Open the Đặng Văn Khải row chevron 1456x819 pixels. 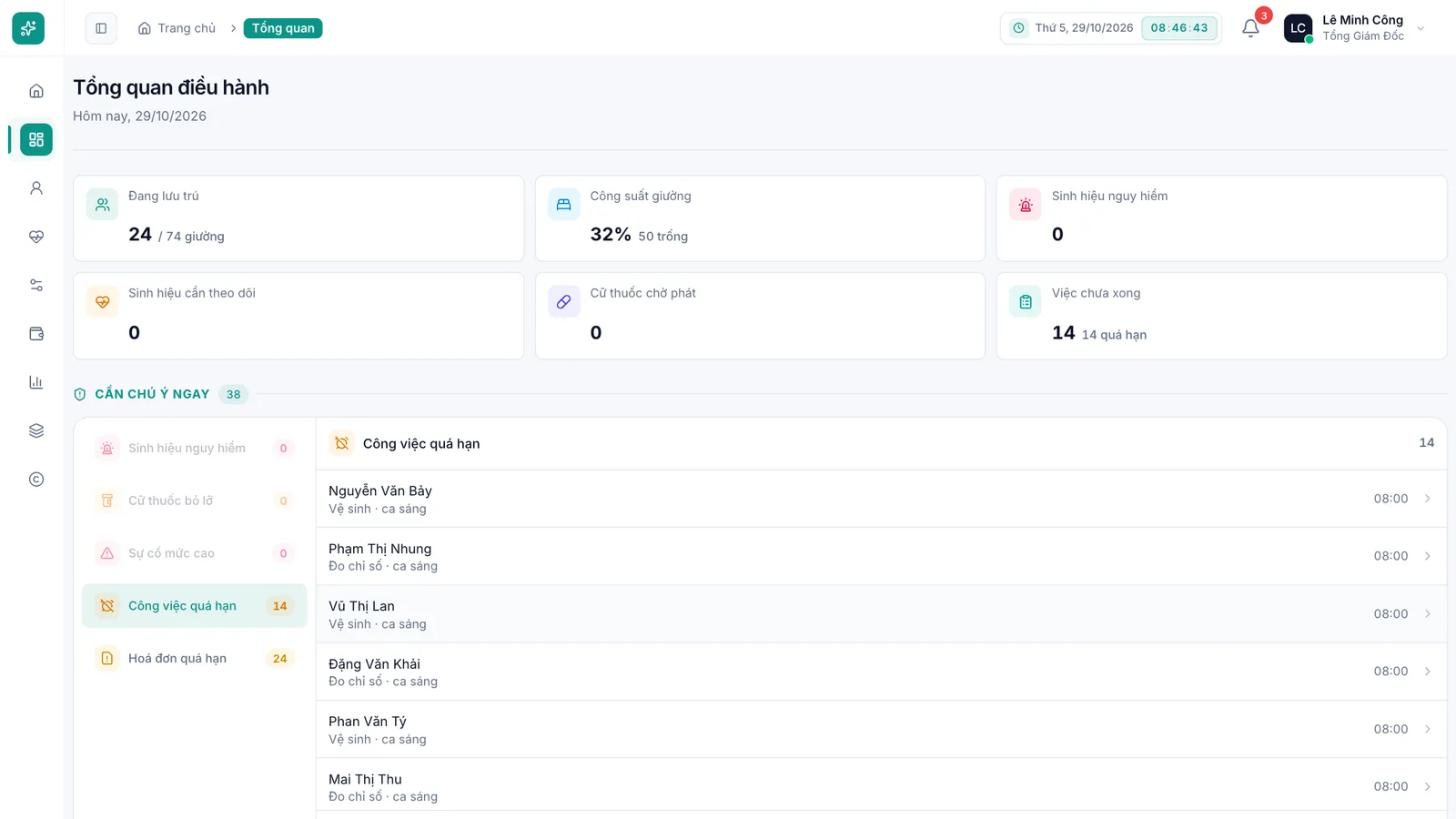click(x=1428, y=672)
